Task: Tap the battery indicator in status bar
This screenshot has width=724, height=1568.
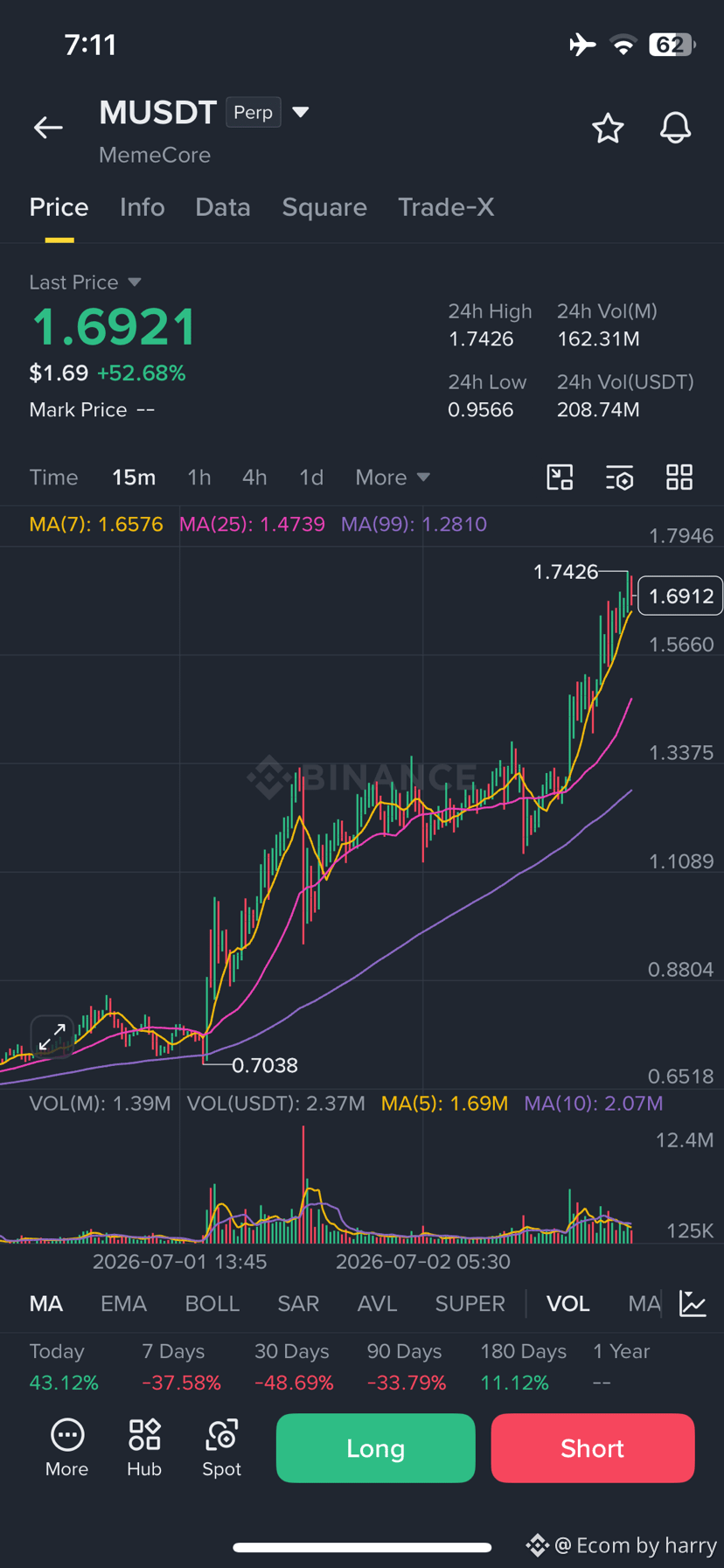Action: click(672, 45)
